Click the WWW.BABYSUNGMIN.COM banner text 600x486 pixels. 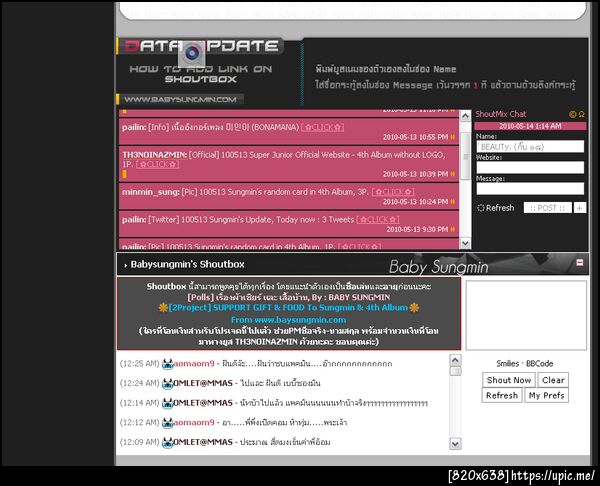[180, 99]
